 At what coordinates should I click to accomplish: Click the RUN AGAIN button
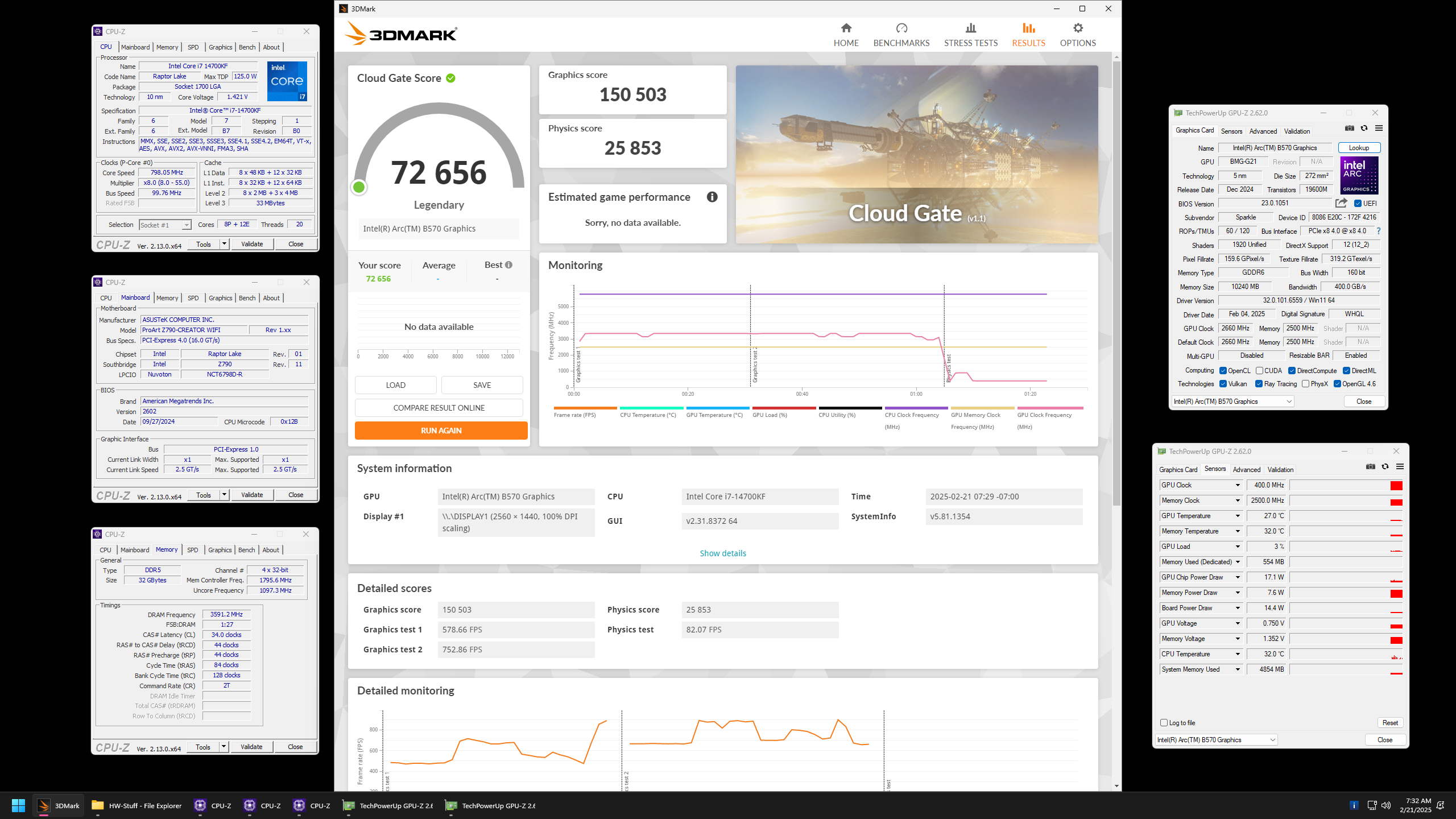point(441,431)
